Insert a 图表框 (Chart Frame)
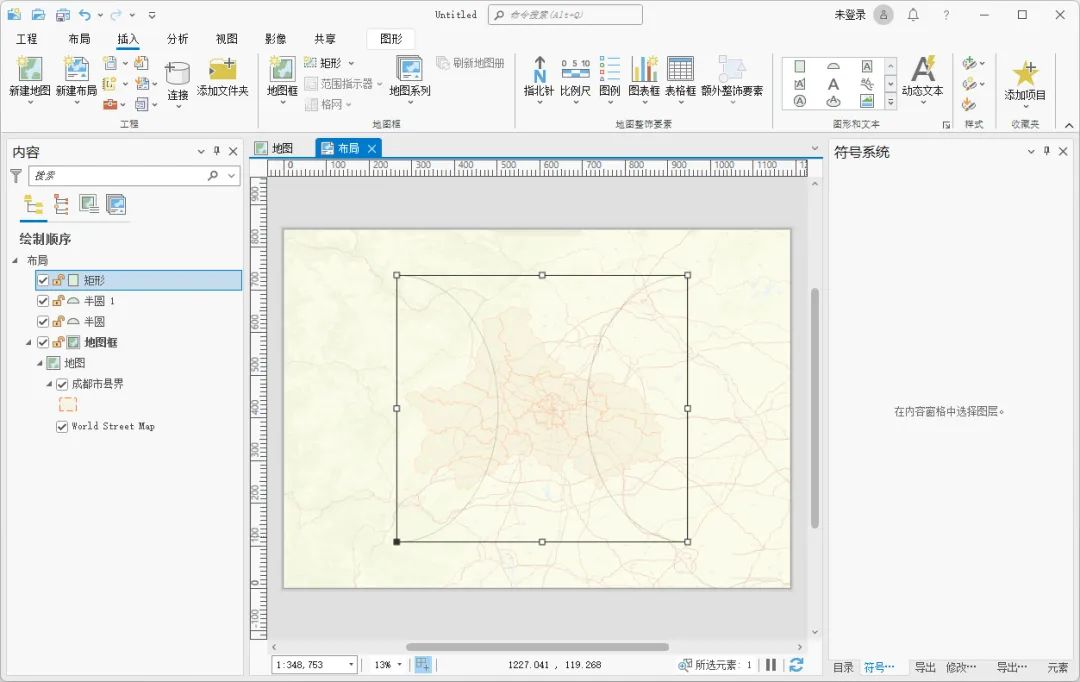The width and height of the screenshot is (1080, 682). click(x=644, y=70)
